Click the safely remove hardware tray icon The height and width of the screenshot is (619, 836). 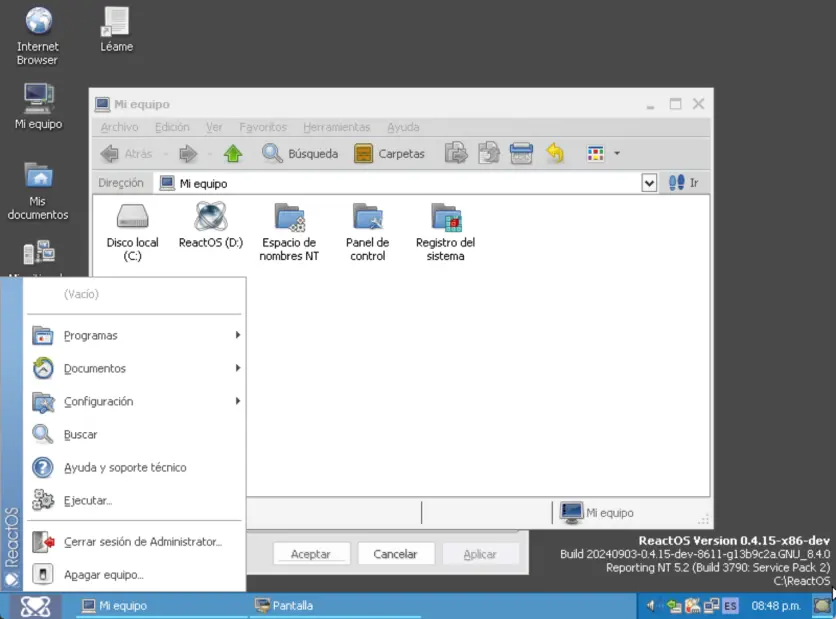tap(673, 606)
